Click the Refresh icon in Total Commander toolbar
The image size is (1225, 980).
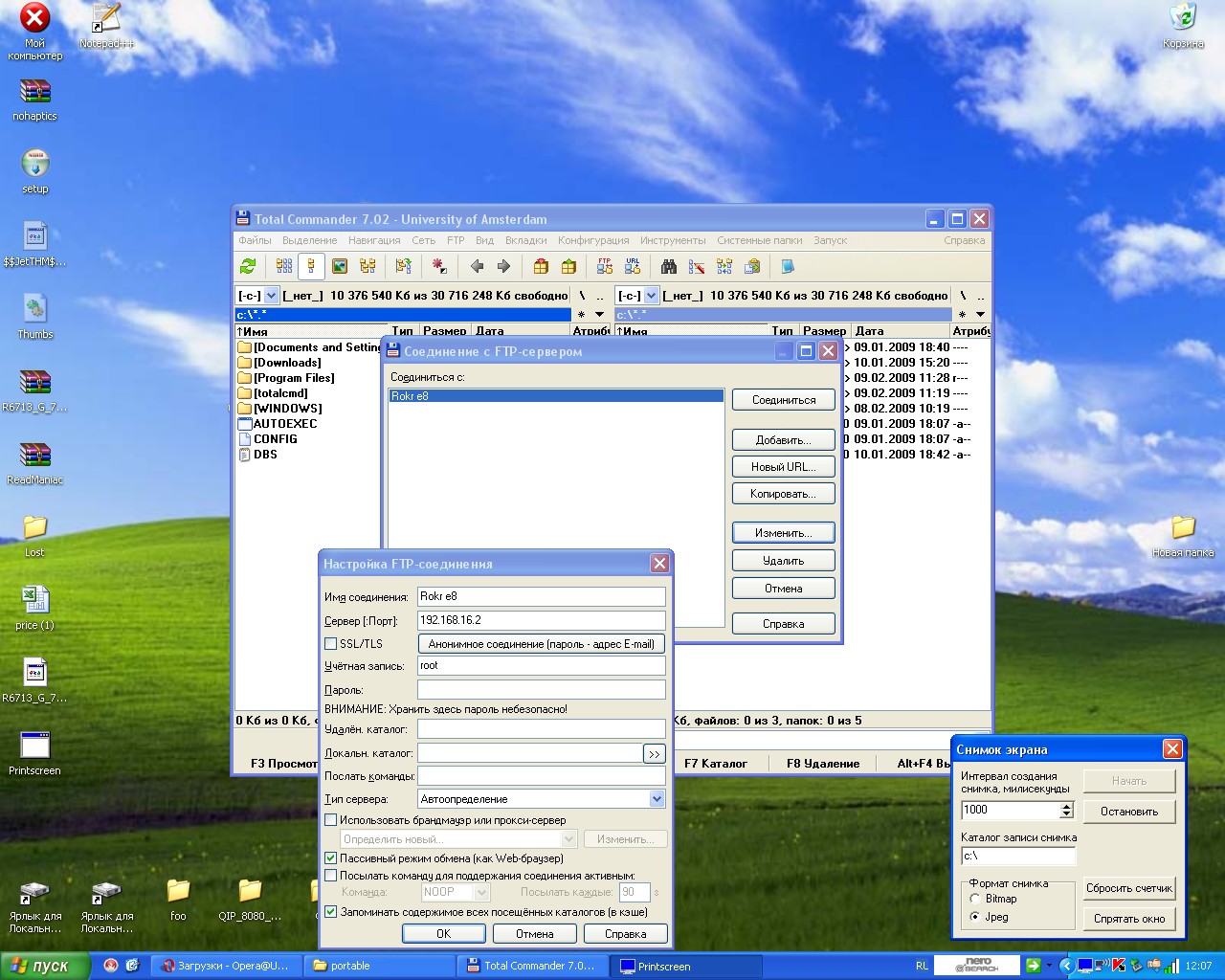coord(248,266)
